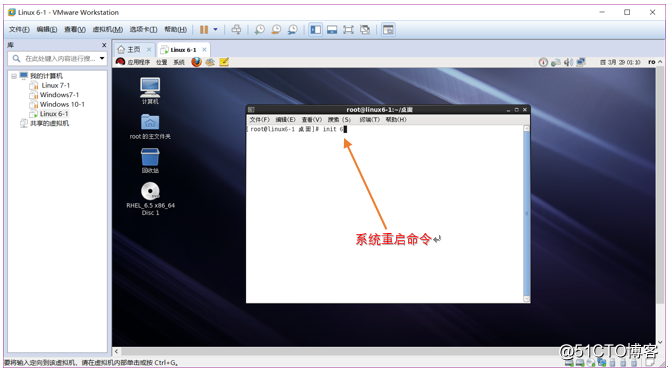Toggle the library sidebar view button

316,30
